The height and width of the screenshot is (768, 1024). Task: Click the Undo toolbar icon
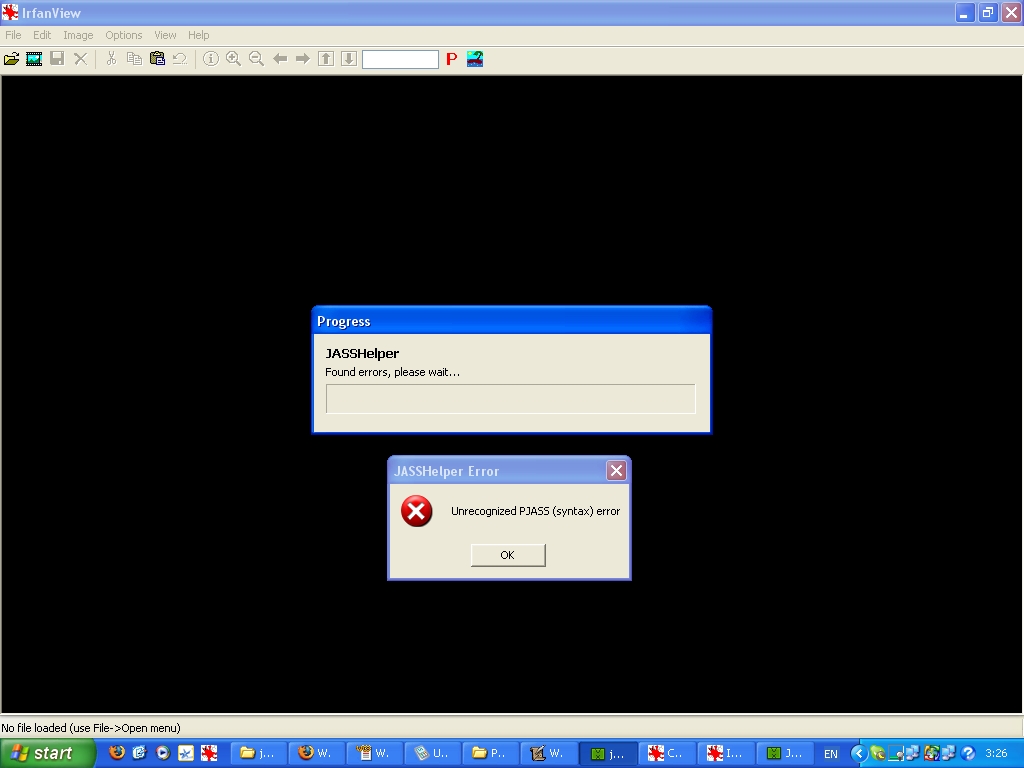point(180,59)
